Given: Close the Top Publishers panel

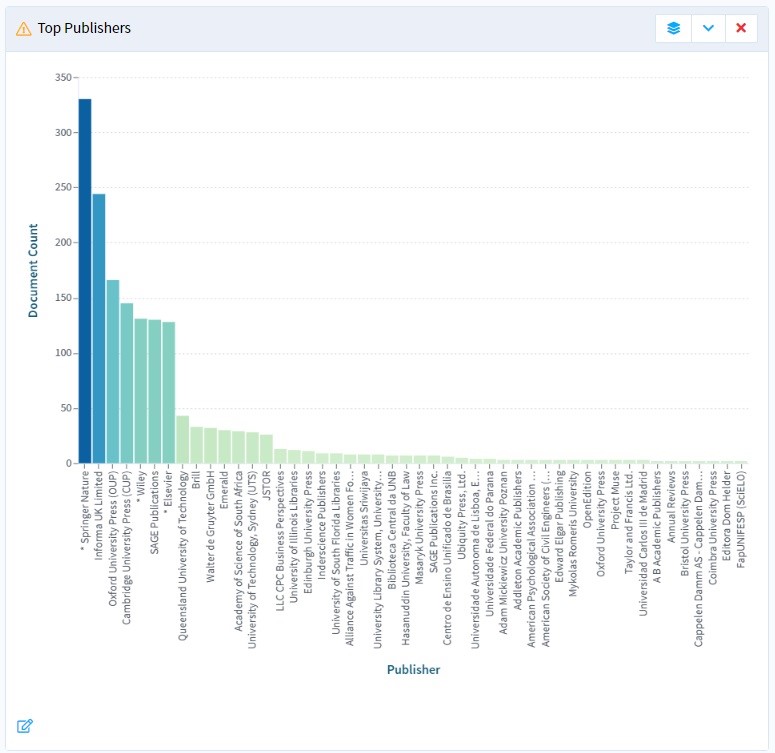Looking at the screenshot, I should (x=741, y=28).
